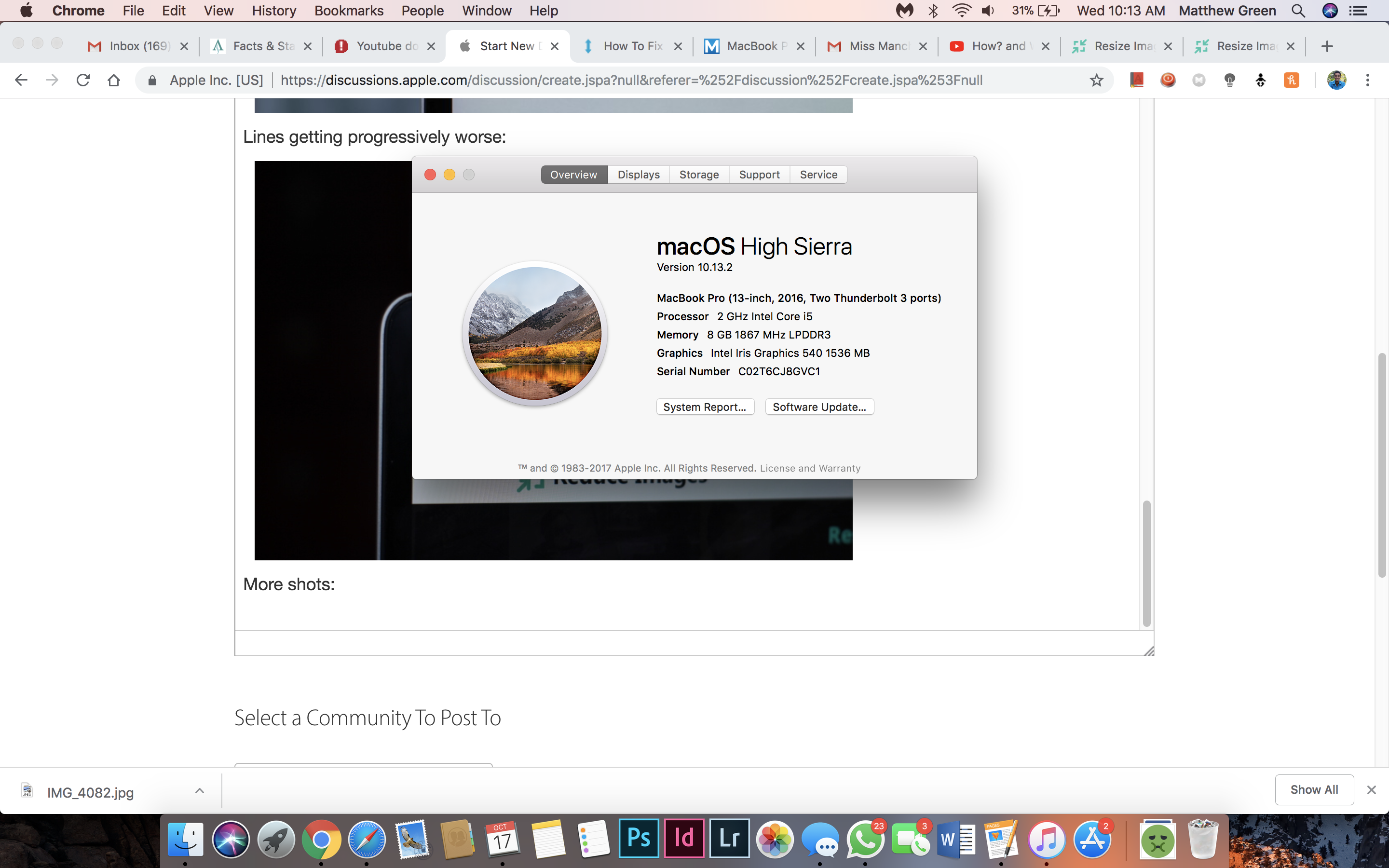
Task: Switch to the Storage tab
Action: pos(698,175)
